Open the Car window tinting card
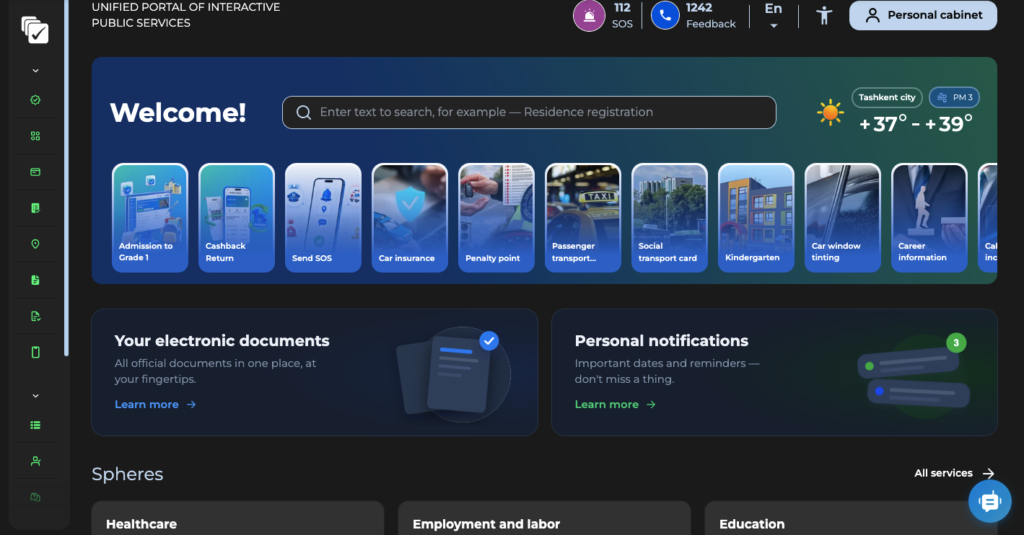This screenshot has width=1024, height=535. point(842,218)
